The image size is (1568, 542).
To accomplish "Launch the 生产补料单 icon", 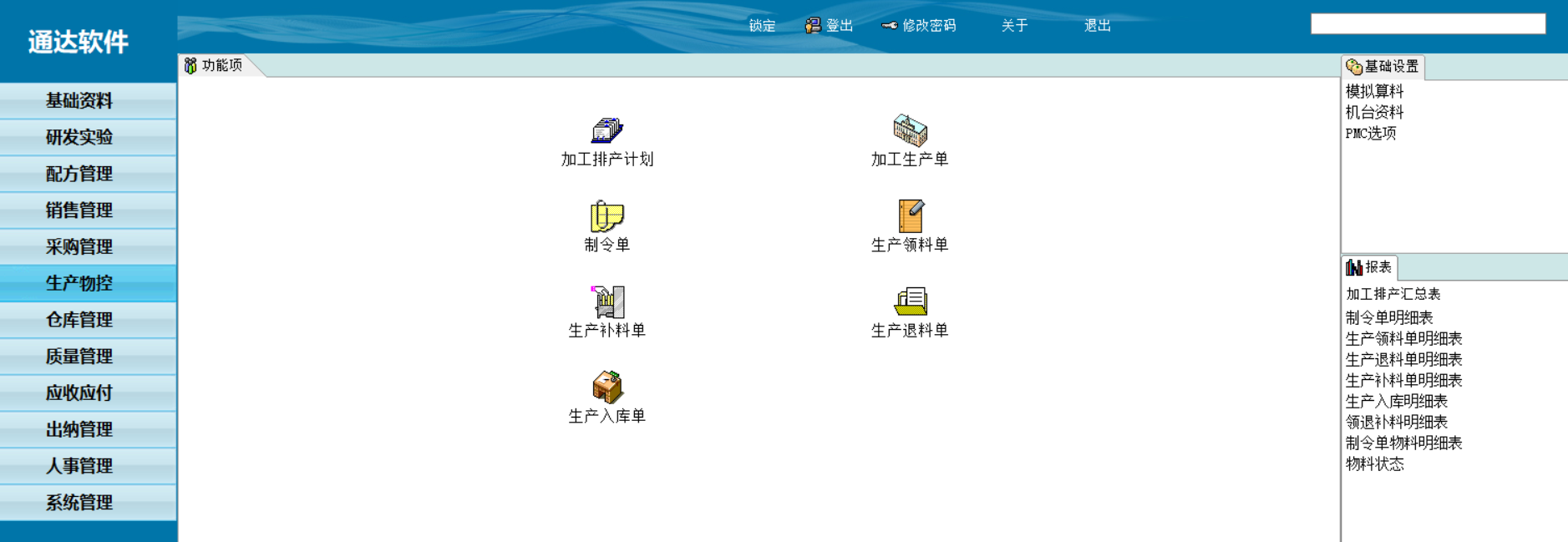I will tap(607, 301).
